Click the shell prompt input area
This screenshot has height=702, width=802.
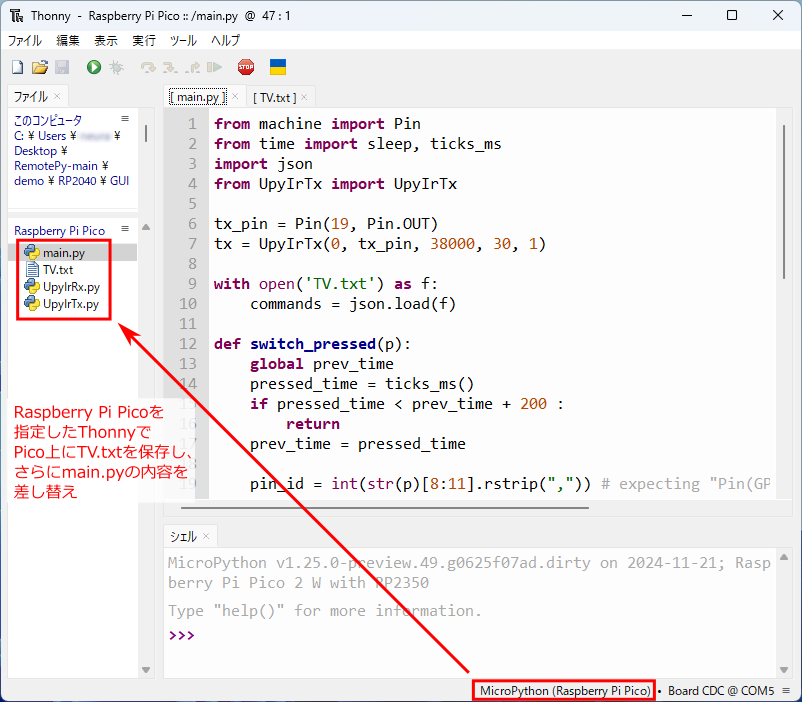point(471,635)
